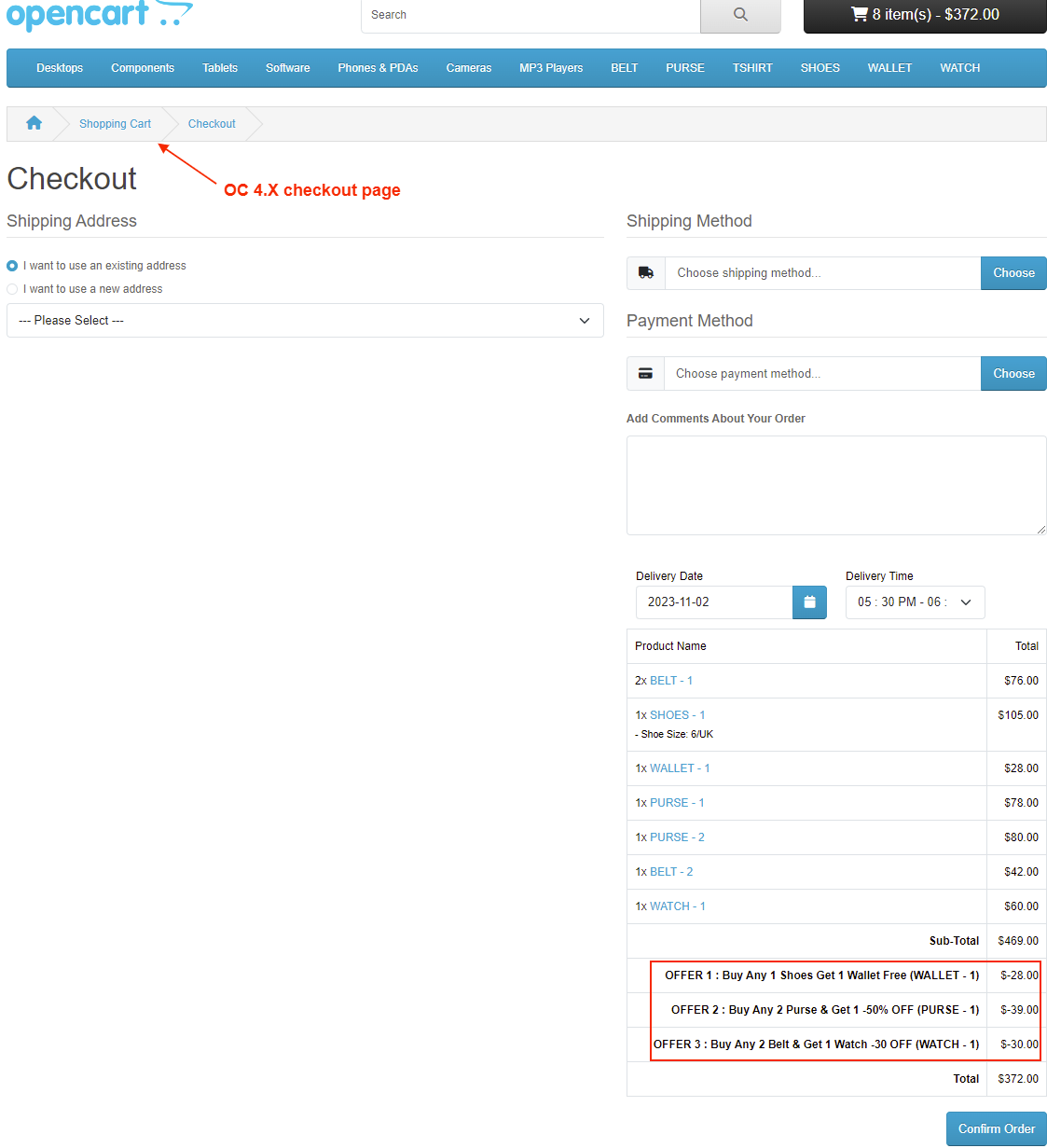1047x1148 pixels.
Task: Click the payment credit card icon
Action: (x=645, y=374)
